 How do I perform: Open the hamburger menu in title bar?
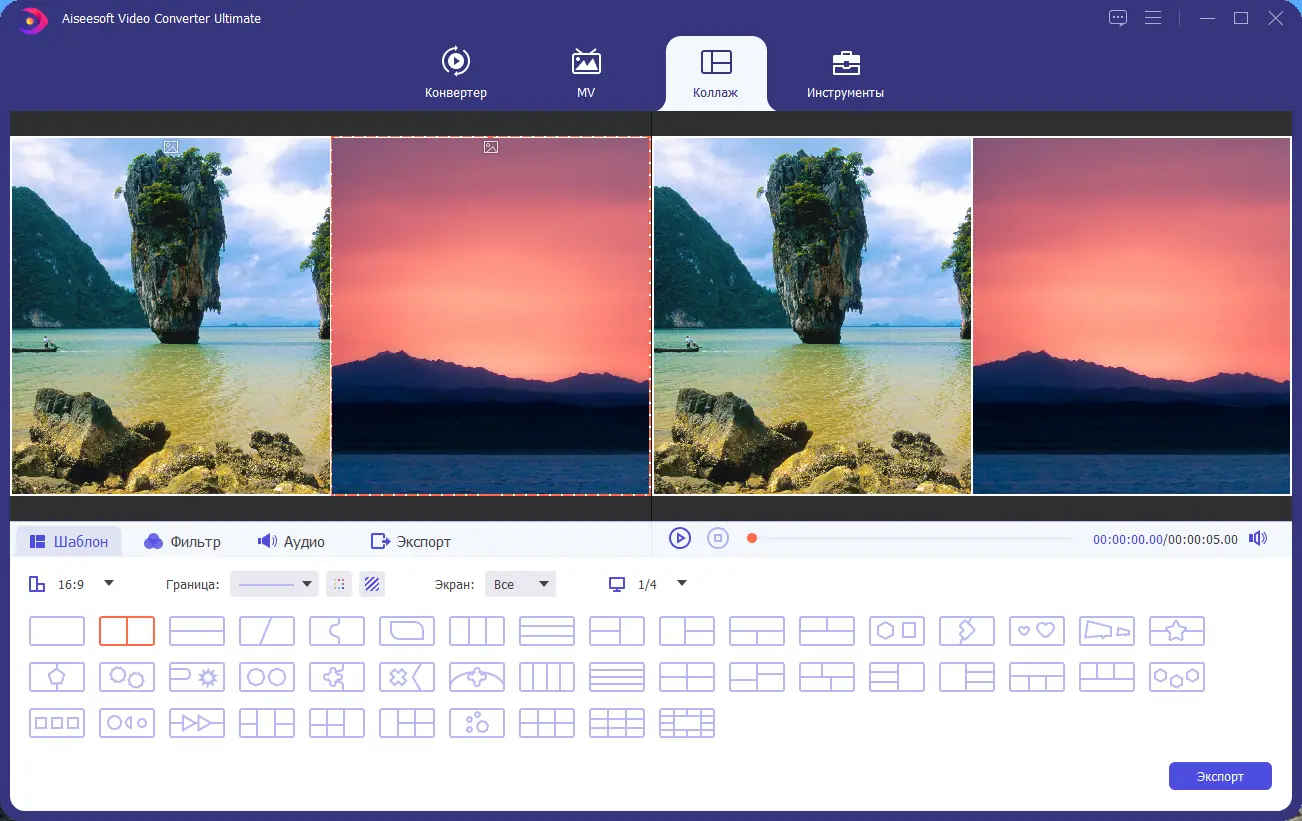click(1153, 18)
